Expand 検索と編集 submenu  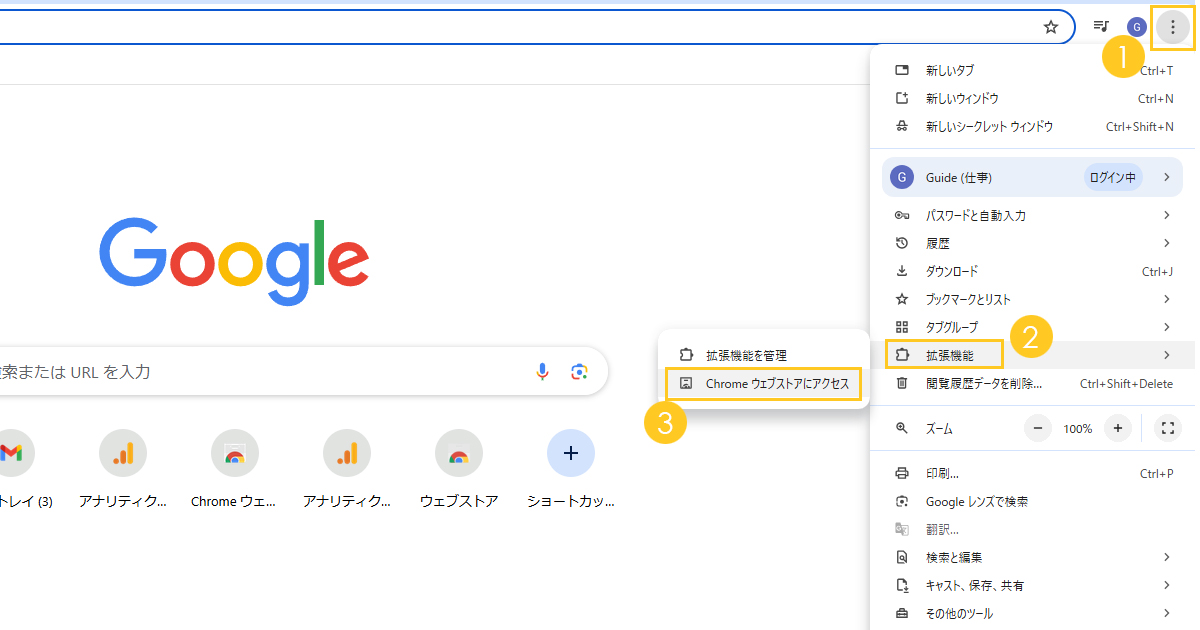pos(1032,557)
